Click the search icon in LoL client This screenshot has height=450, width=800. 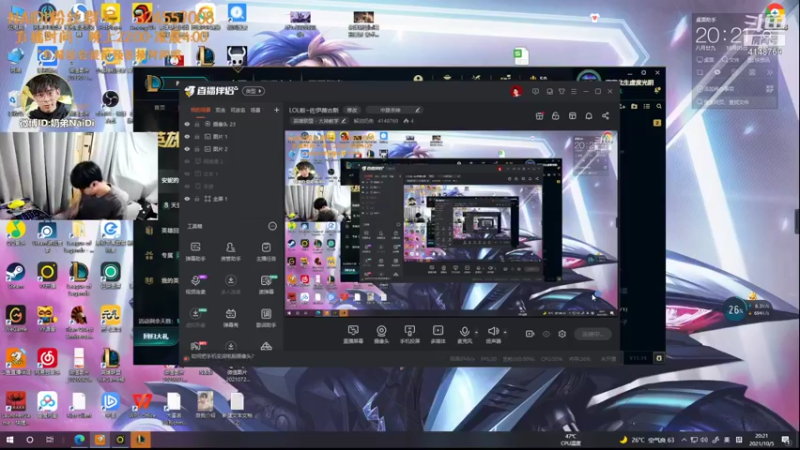point(659,106)
